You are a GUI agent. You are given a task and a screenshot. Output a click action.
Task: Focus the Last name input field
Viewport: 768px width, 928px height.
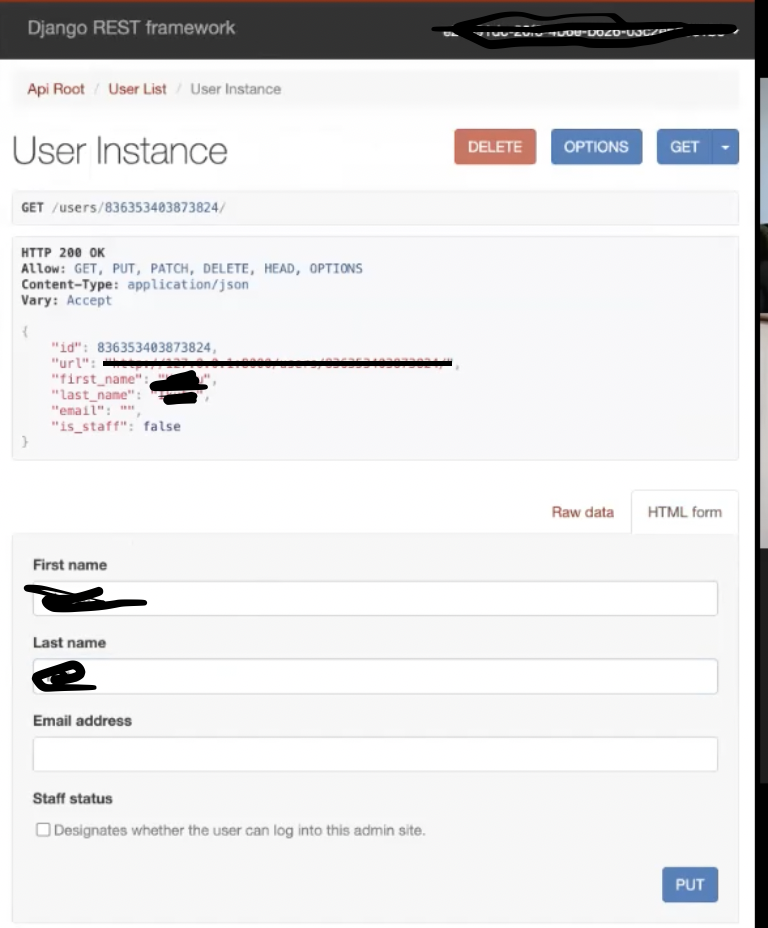(x=375, y=676)
